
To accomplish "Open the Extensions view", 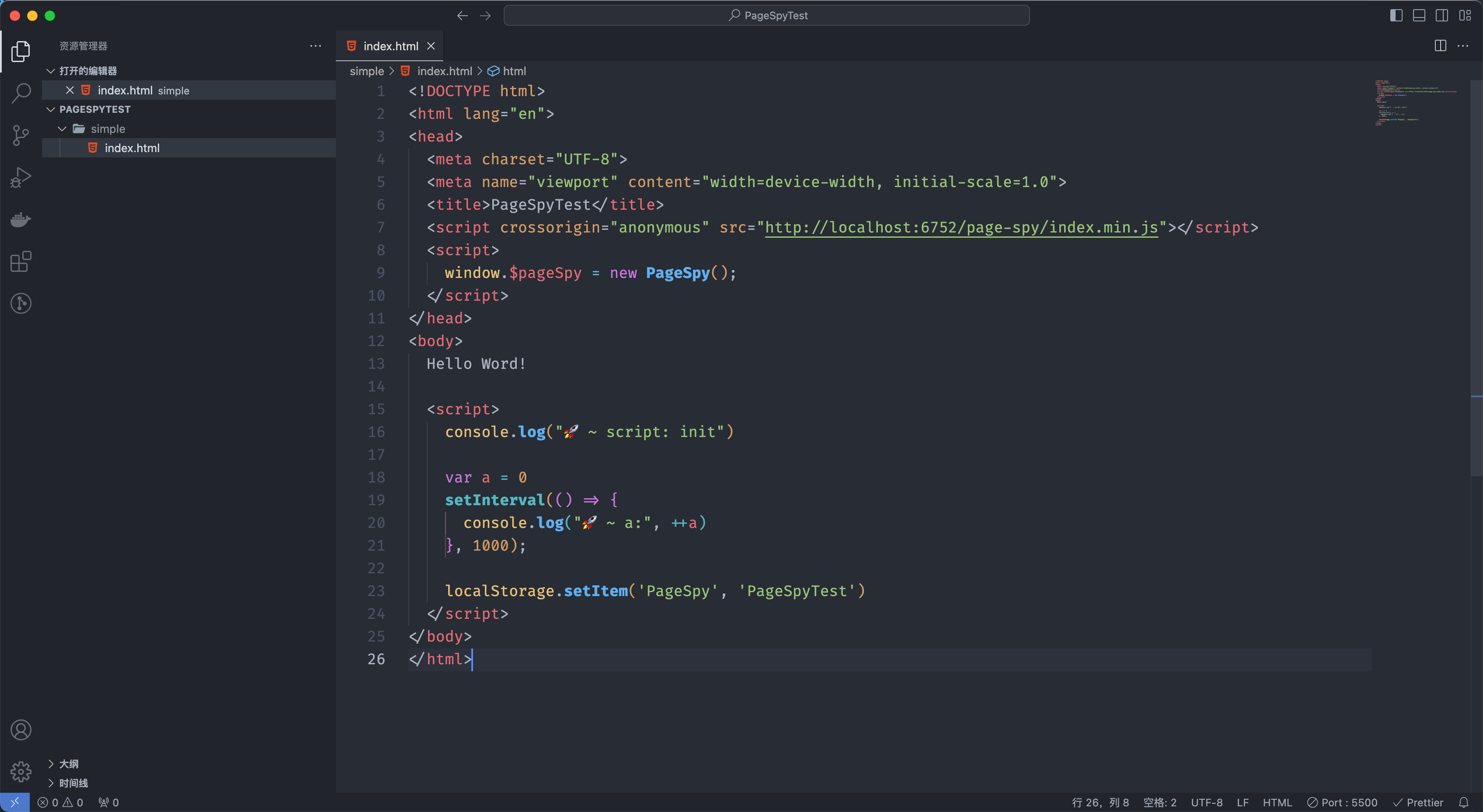I will [x=21, y=261].
